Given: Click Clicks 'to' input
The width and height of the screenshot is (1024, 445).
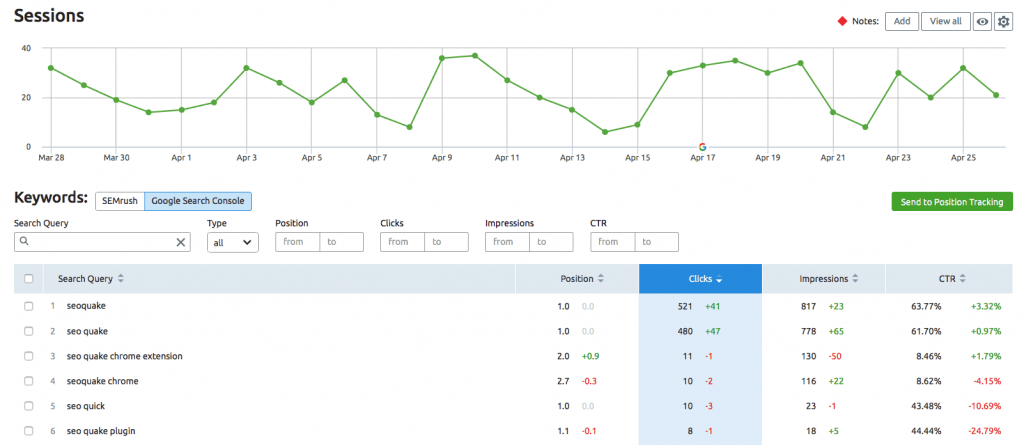Looking at the screenshot, I should coord(447,242).
